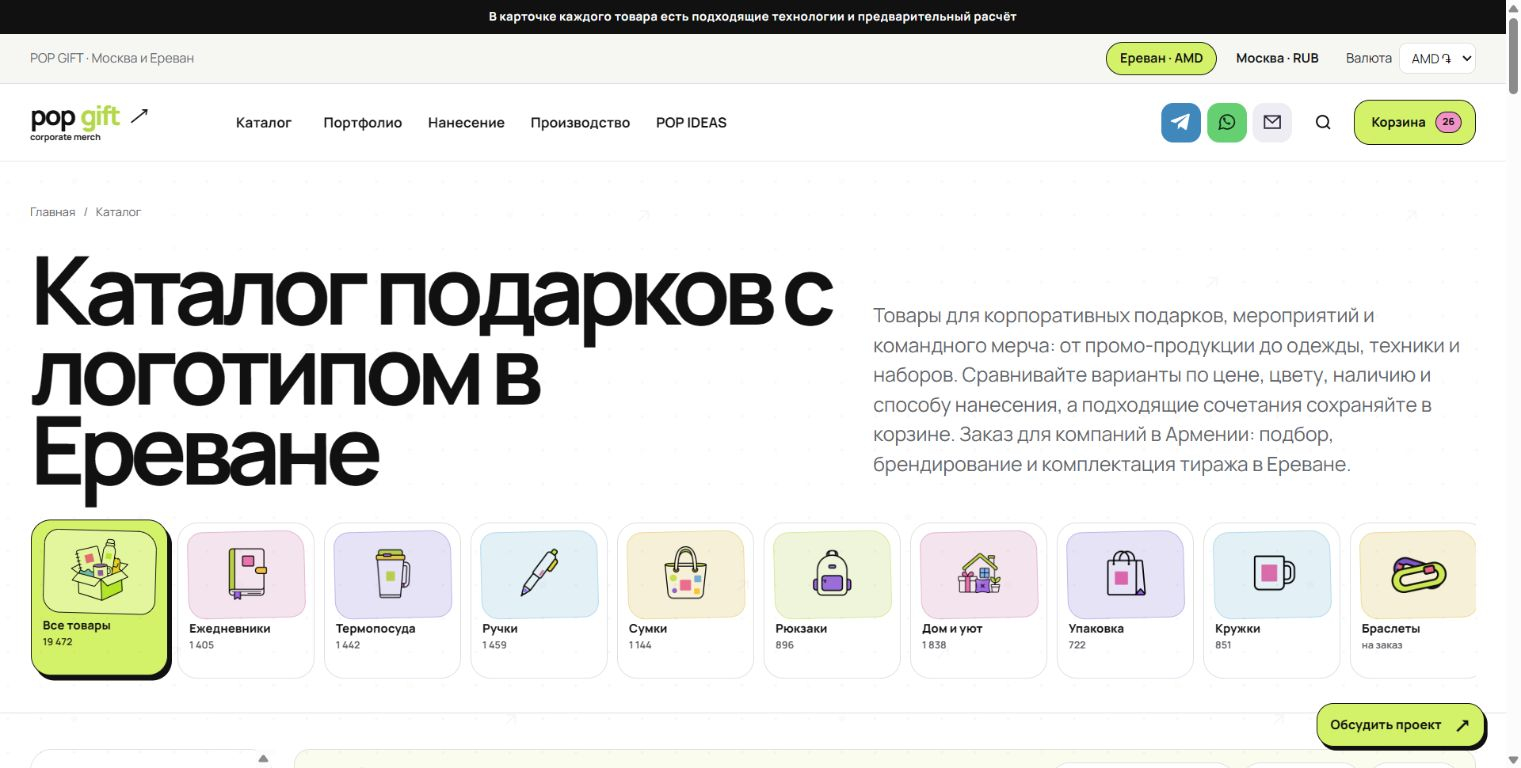
Task: Open the Telegram contact icon
Action: coord(1181,123)
